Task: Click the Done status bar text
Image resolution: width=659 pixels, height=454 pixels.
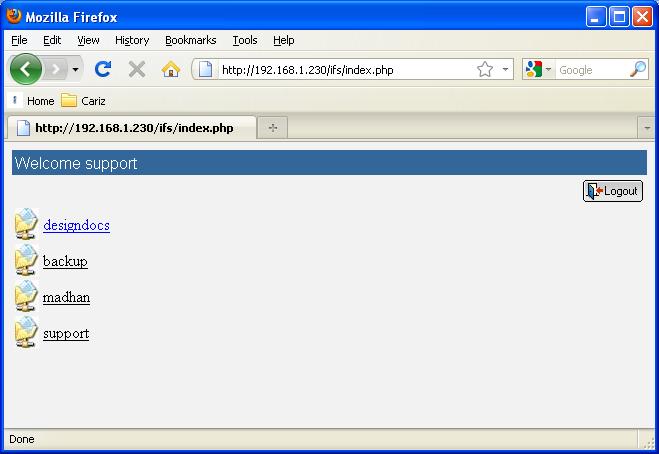Action: click(22, 439)
